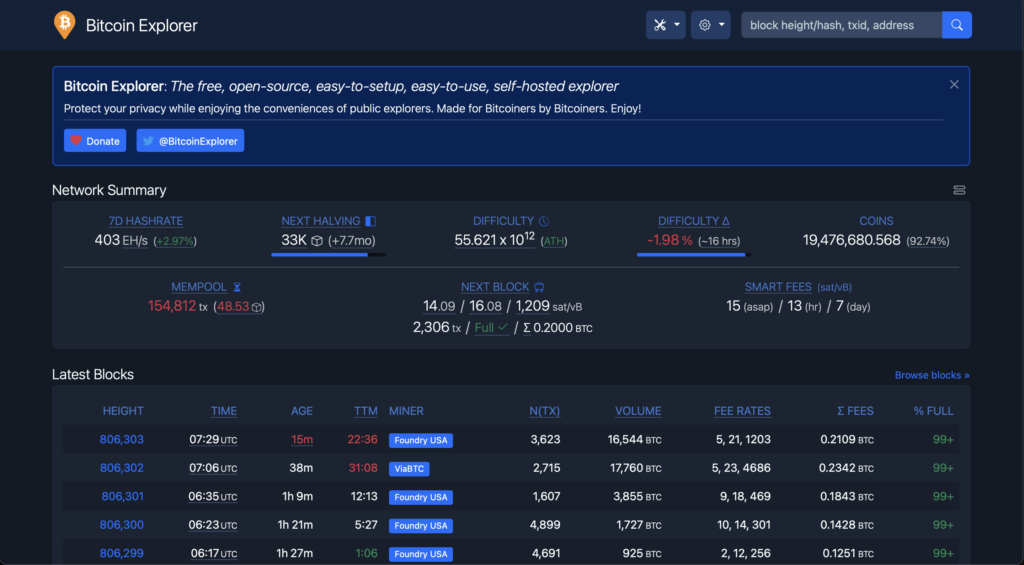Screen dimensions: 1024x565
Task: Click the FEE RATES column header
Action: click(742, 411)
